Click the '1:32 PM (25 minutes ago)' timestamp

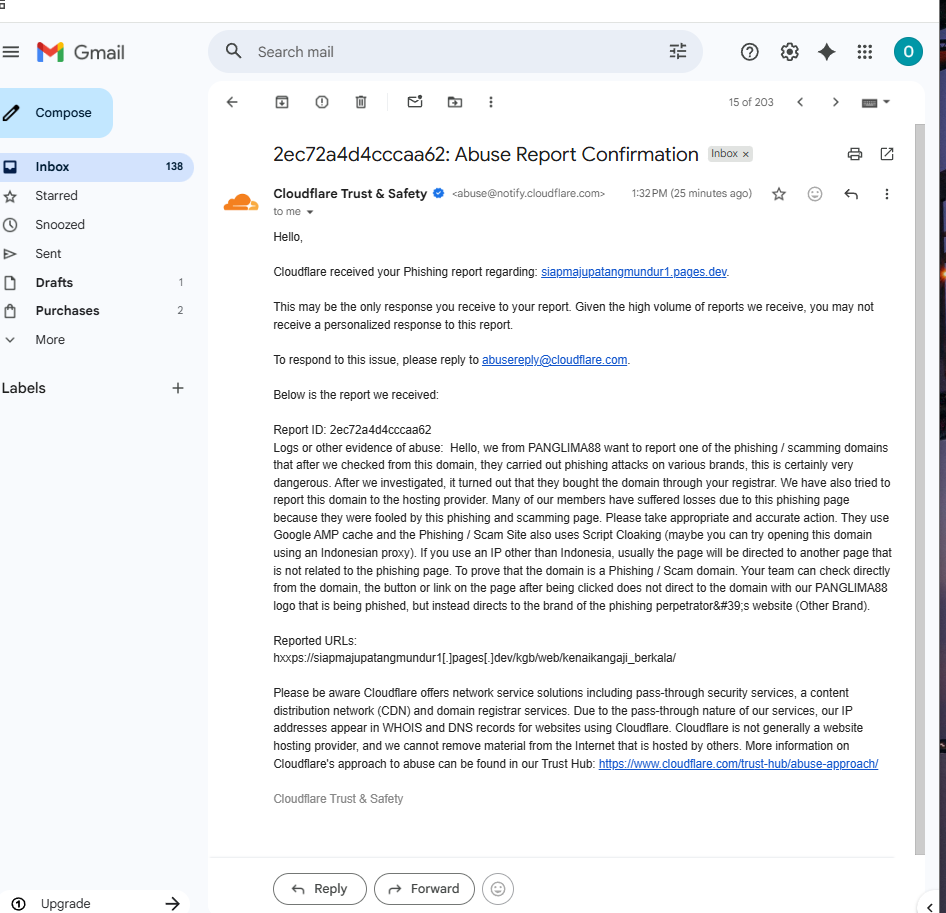[691, 194]
